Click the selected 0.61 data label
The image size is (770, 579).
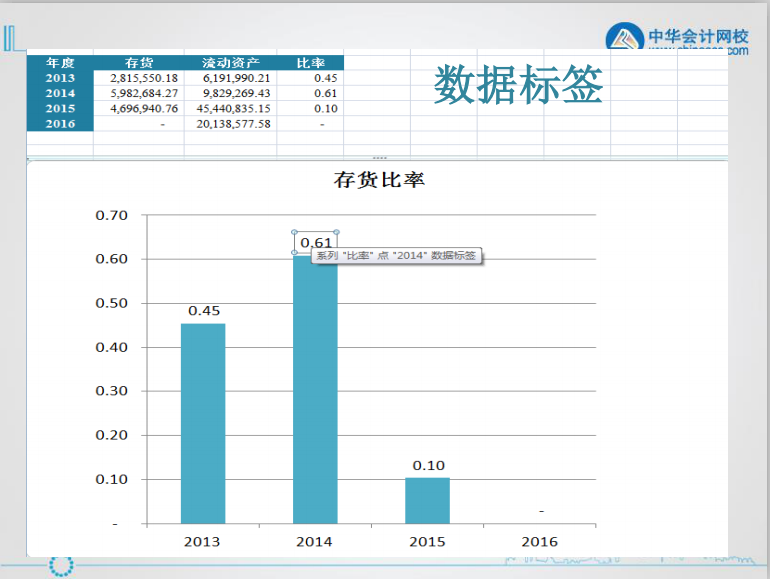(316, 242)
